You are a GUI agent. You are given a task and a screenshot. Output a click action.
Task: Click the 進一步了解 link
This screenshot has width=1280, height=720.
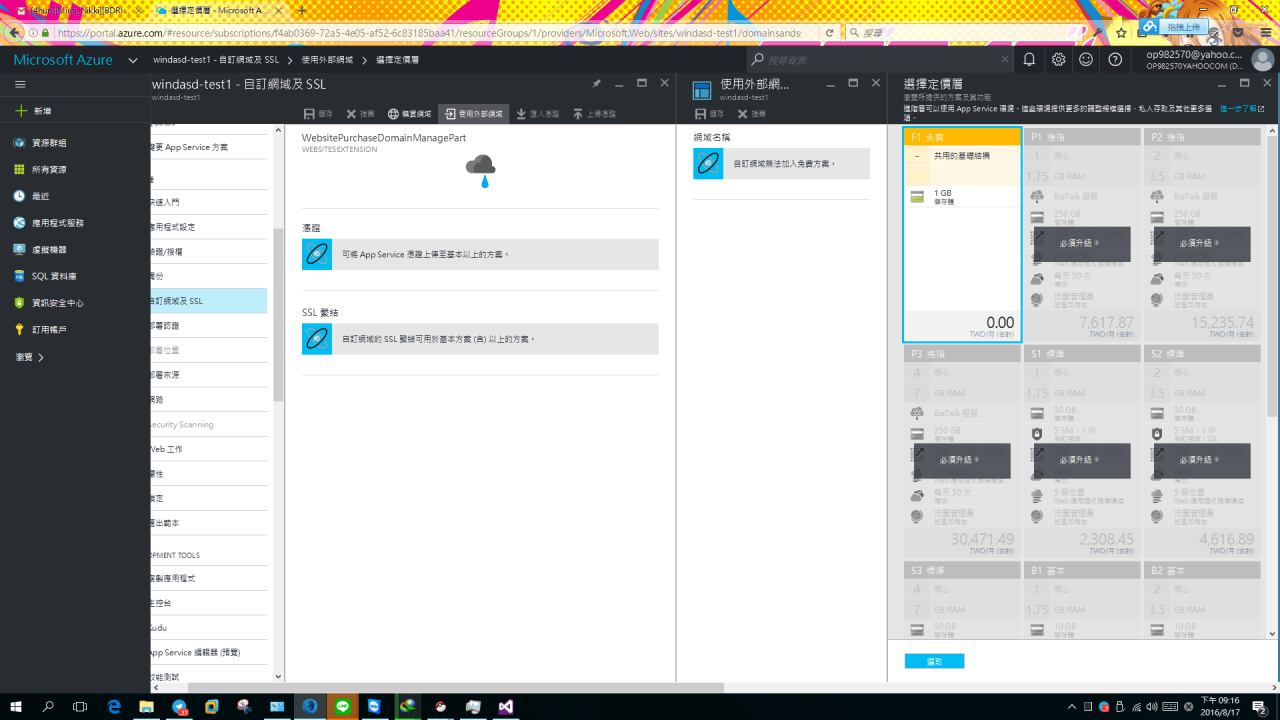(x=1240, y=108)
